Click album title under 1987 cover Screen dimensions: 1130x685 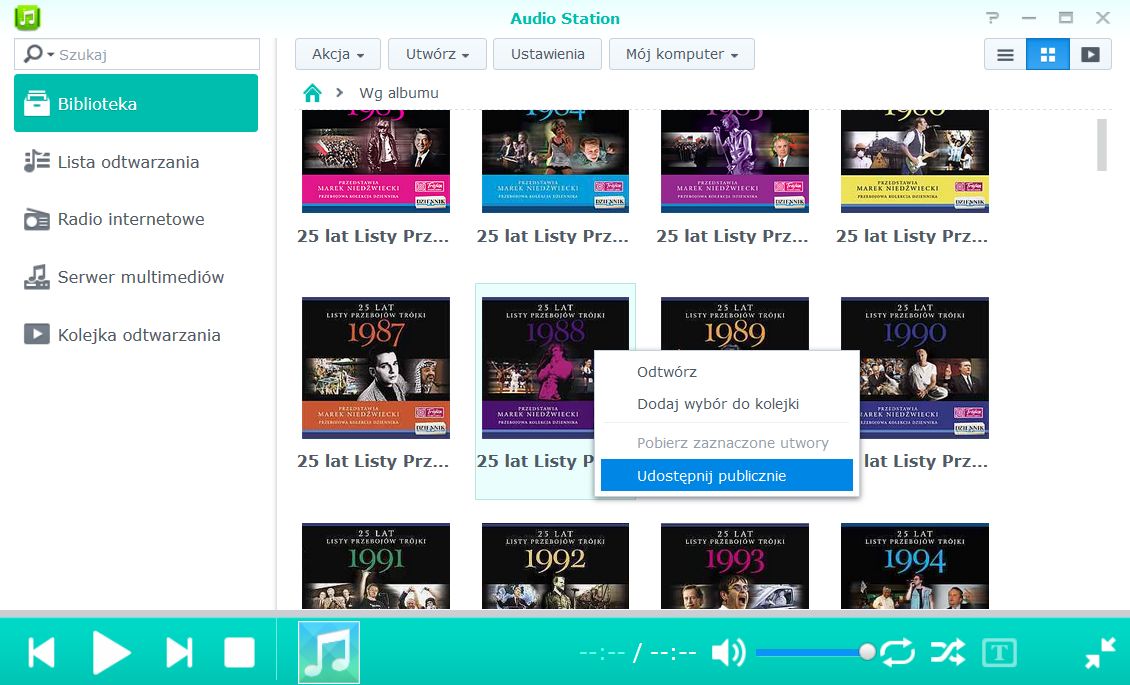point(373,461)
